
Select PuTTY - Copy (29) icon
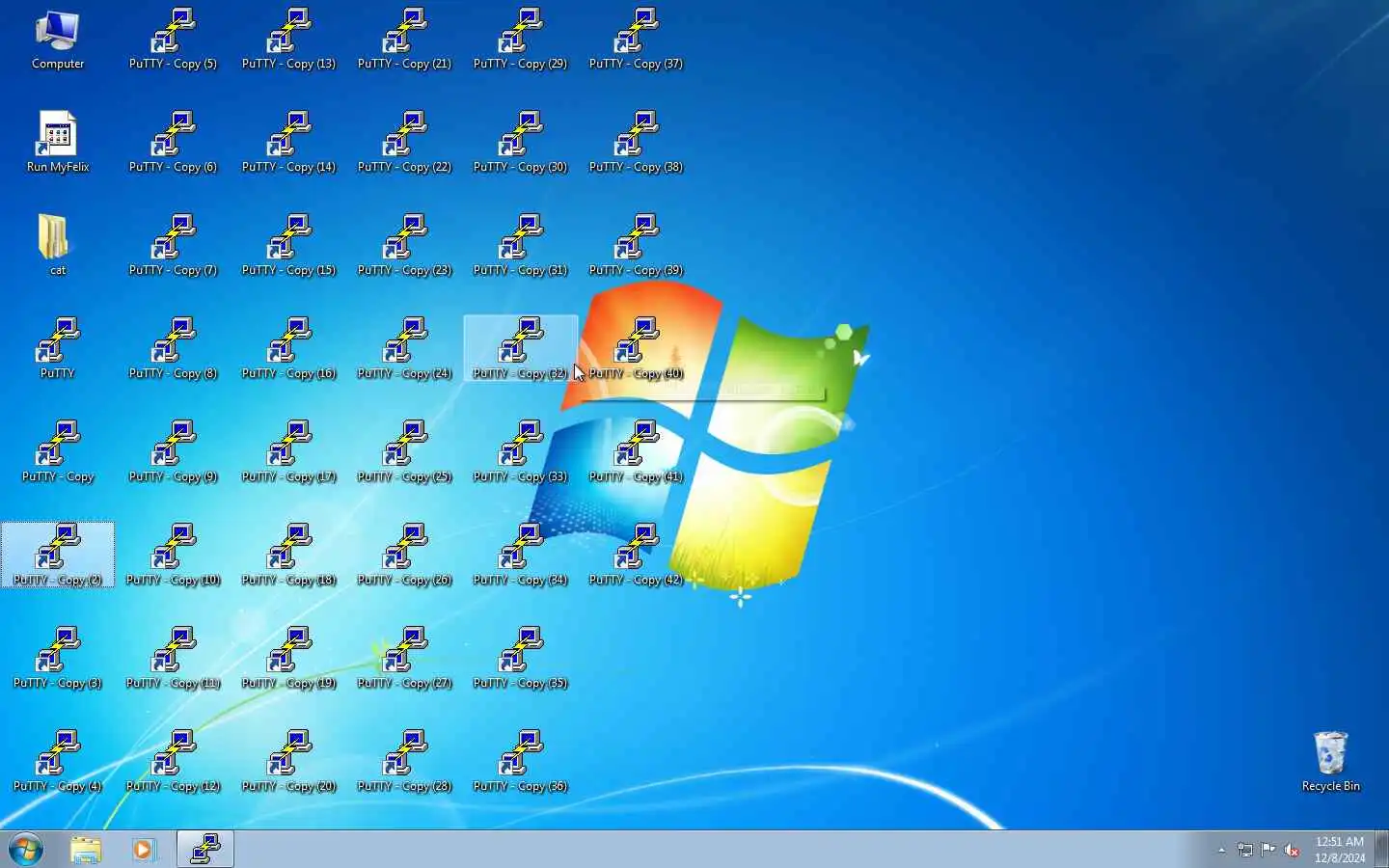pos(521,41)
